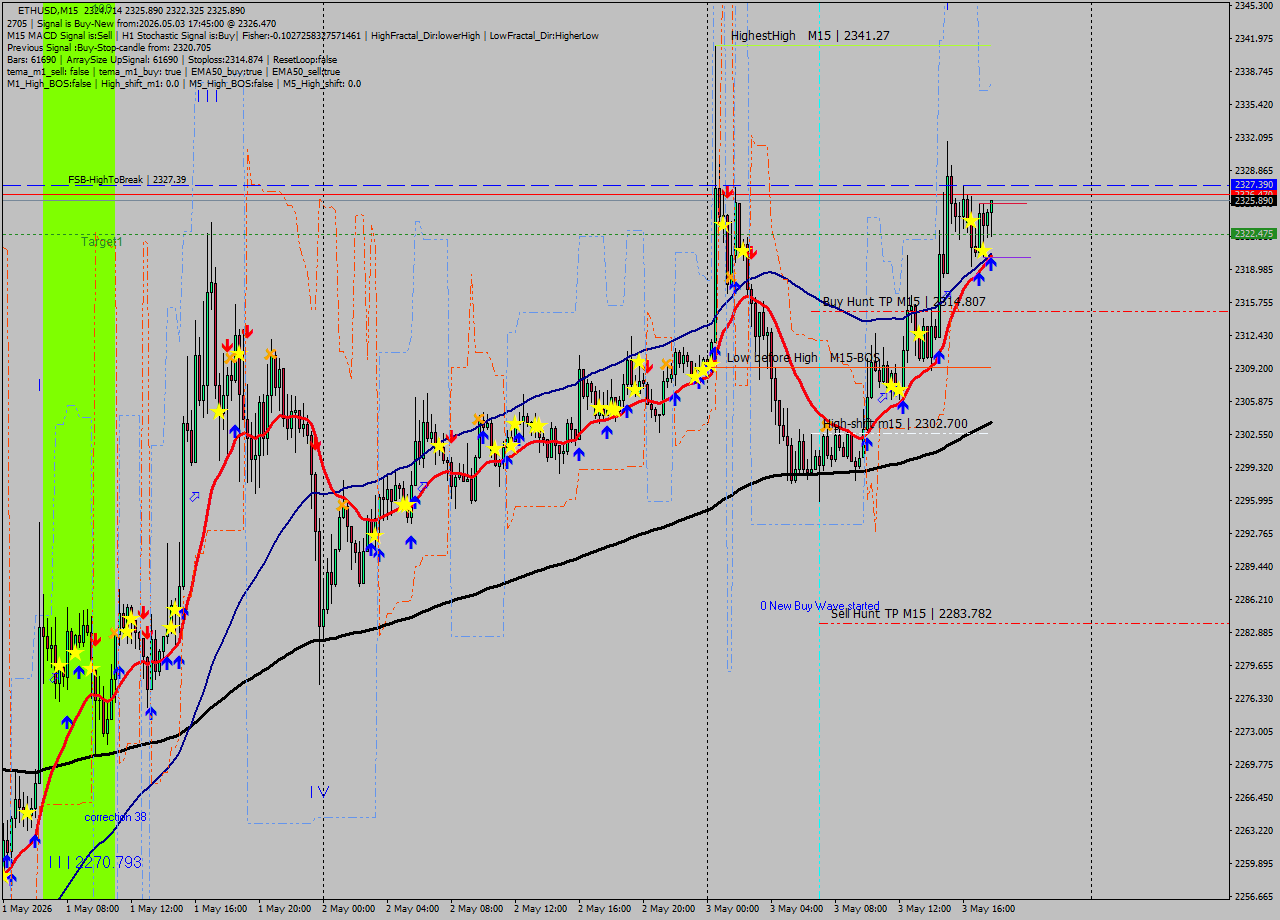Click the '| | | 2270.793' wave label
Viewport: 1280px width, 920px height.
tap(95, 862)
